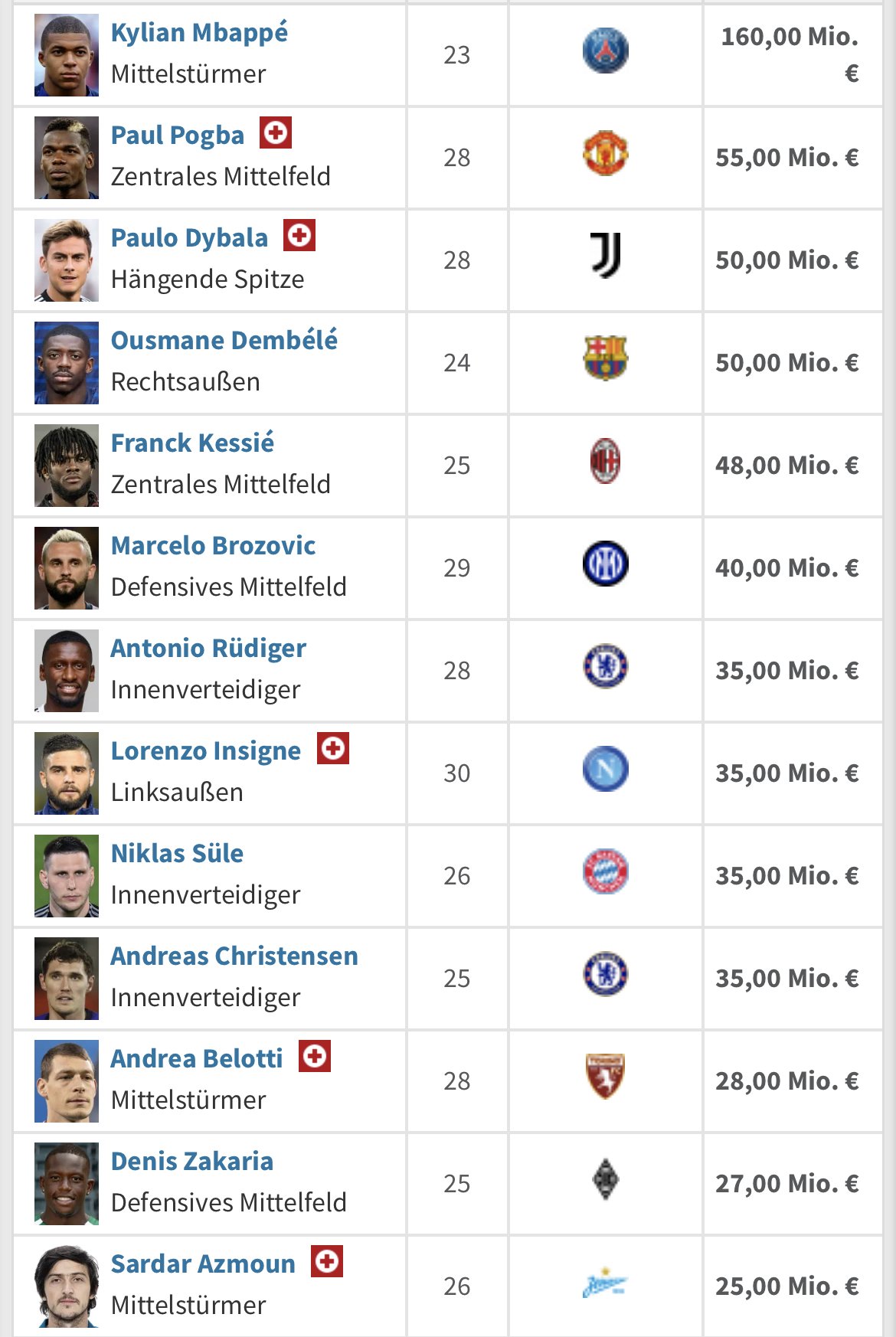Viewport: 896px width, 1337px height.
Task: Click the Torino FC crest
Action: point(605,1077)
